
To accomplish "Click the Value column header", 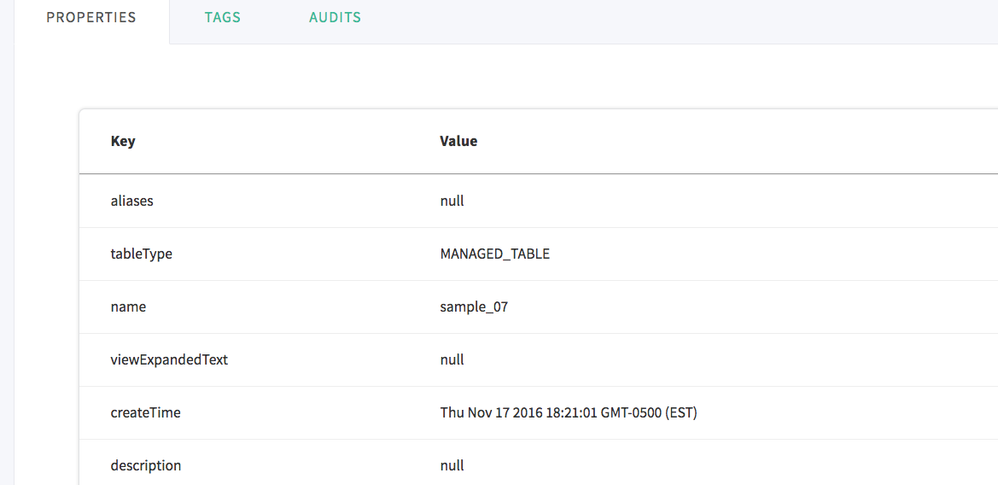I will click(x=459, y=141).
